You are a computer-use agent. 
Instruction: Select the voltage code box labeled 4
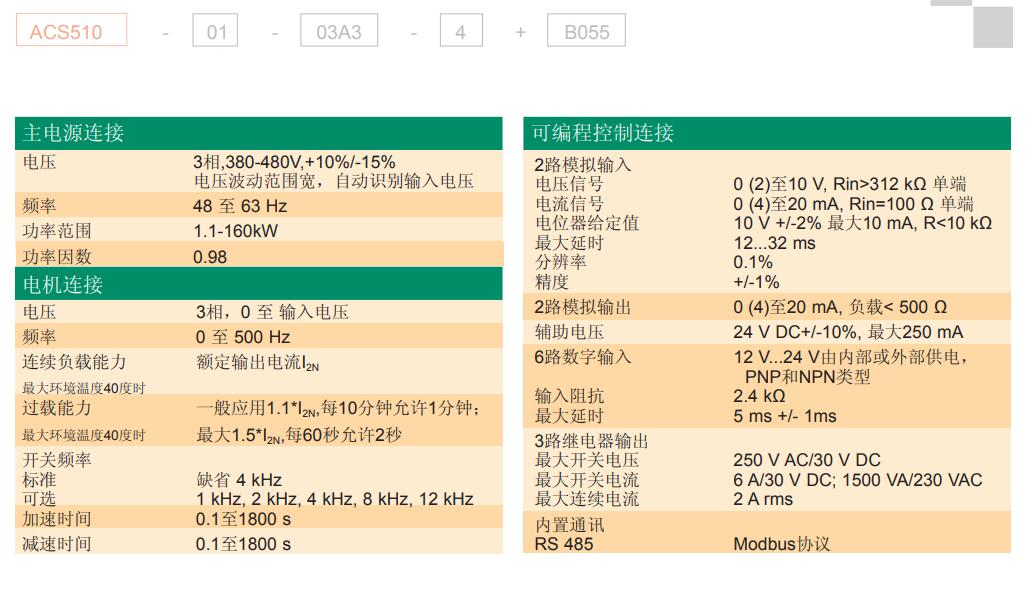pyautogui.click(x=460, y=31)
